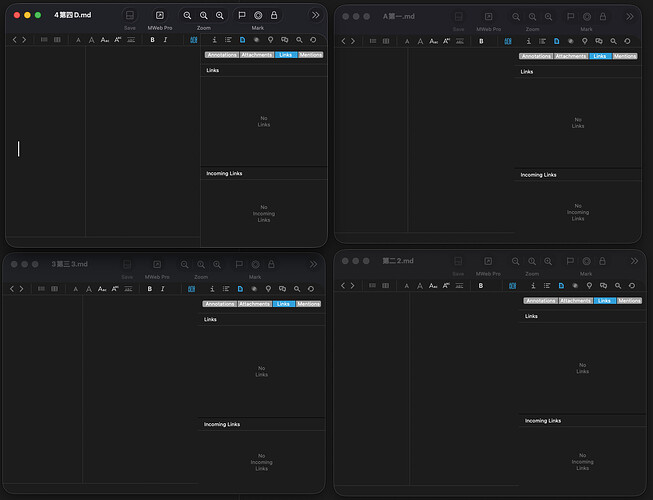Screen dimensions: 653x500
Task: Expand toolbar overflow chevrons in 3第三3.md window
Action: (313, 264)
